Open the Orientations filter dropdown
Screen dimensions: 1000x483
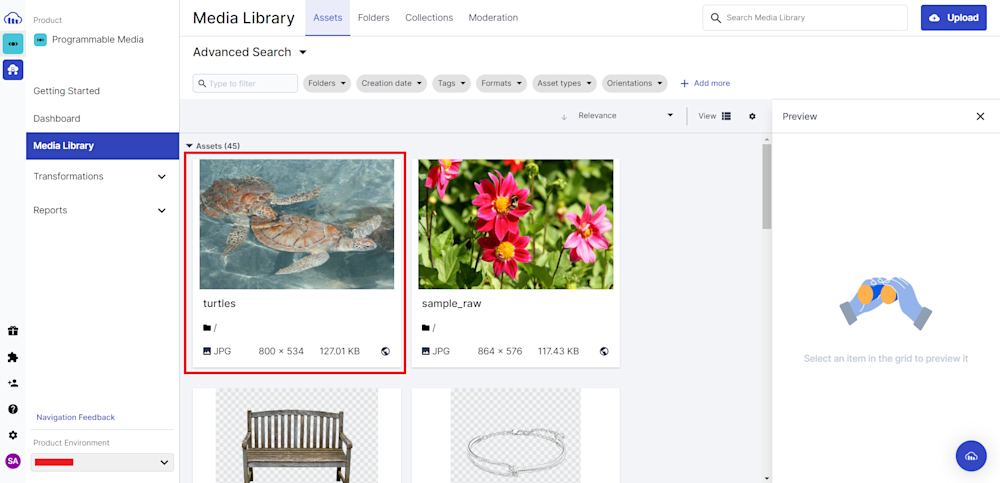[635, 84]
